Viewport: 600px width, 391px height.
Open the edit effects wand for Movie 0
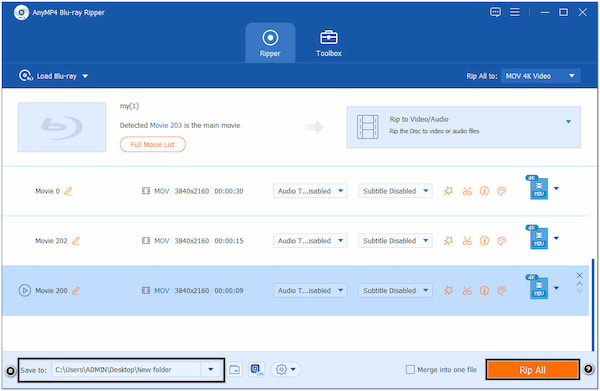448,191
